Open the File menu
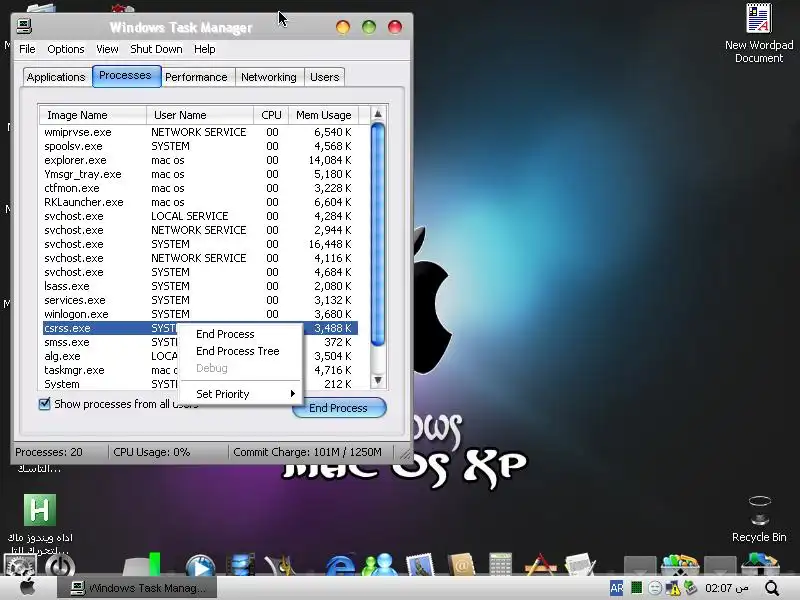Screen dimensions: 800x600 [x=27, y=49]
